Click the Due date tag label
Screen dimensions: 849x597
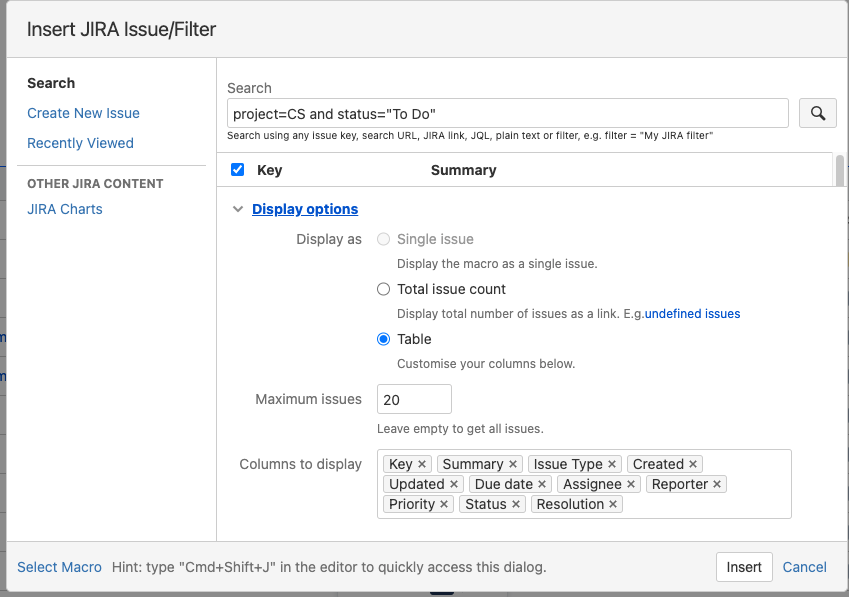504,484
